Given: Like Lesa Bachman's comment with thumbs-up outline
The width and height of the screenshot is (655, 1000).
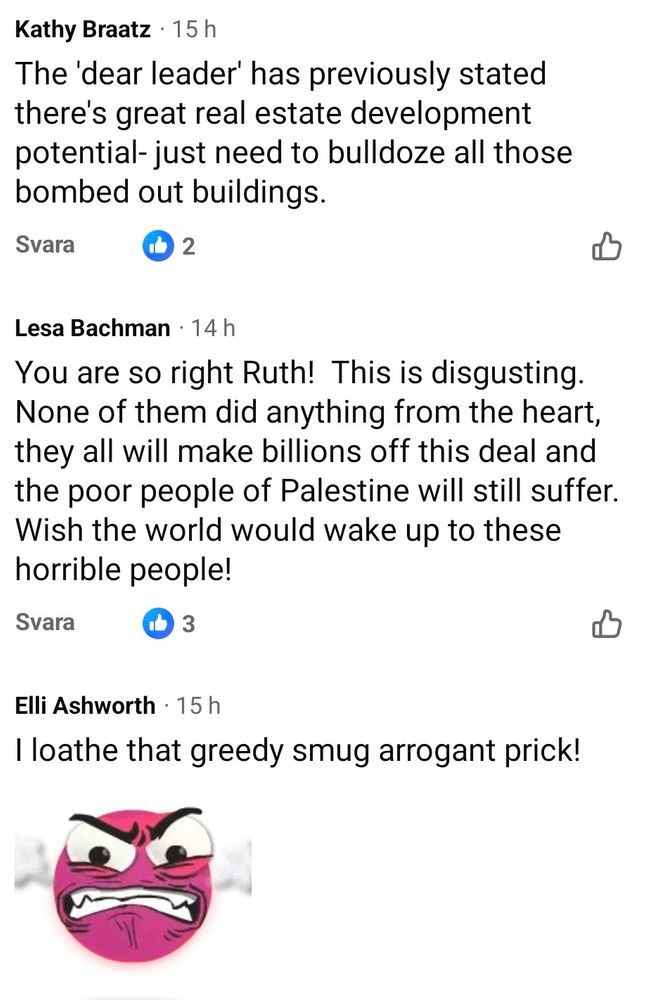Looking at the screenshot, I should [x=607, y=624].
